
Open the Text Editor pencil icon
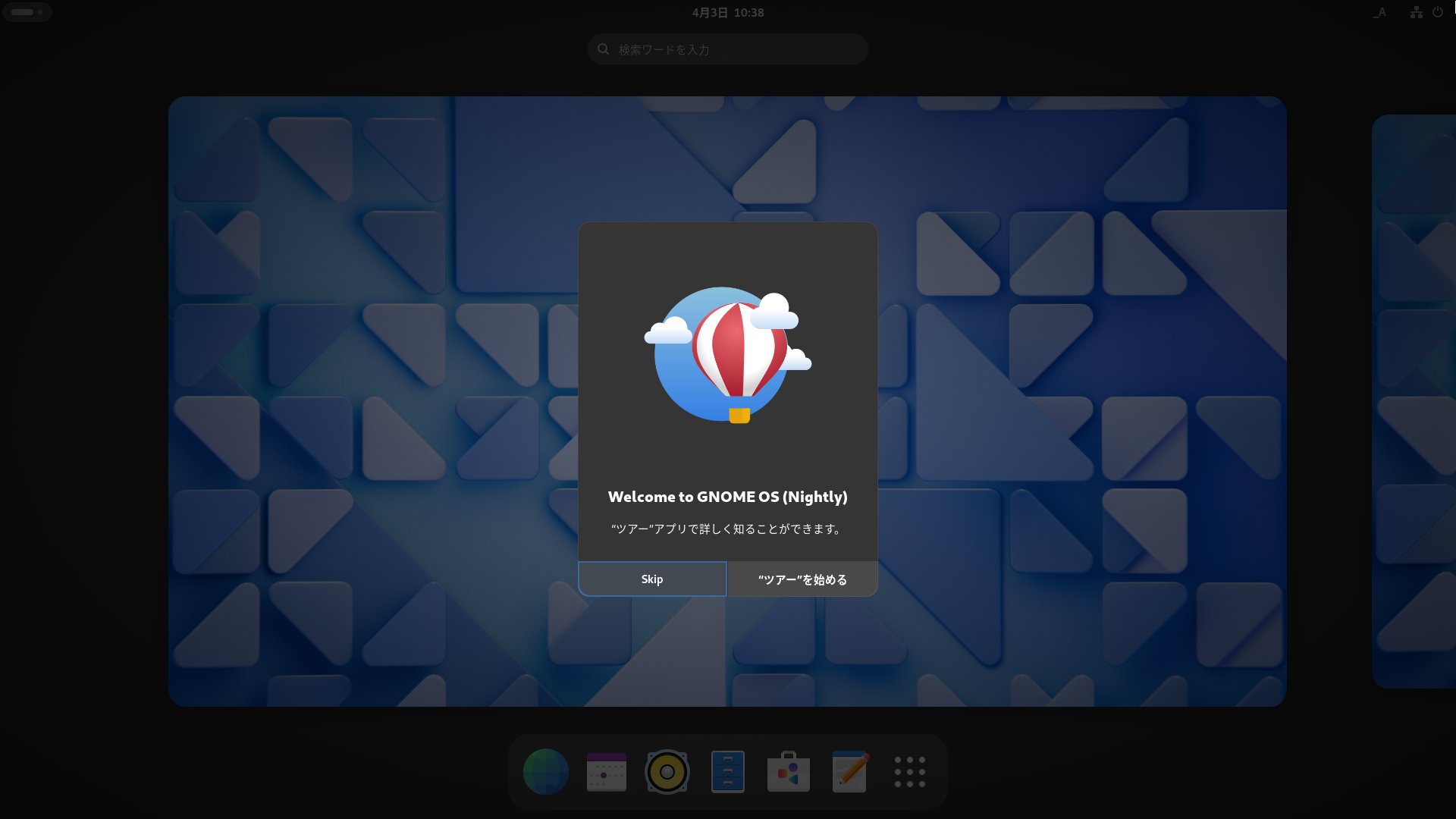point(849,772)
